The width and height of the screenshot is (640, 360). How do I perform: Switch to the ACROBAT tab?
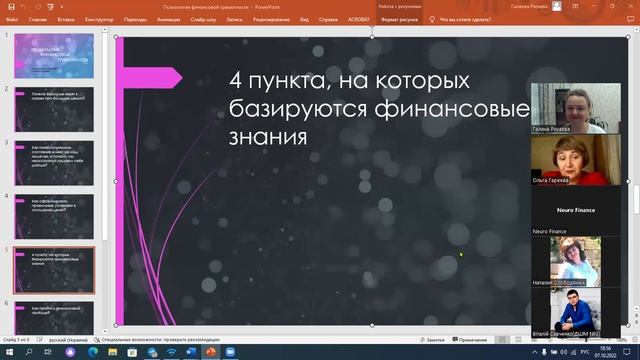pyautogui.click(x=359, y=19)
